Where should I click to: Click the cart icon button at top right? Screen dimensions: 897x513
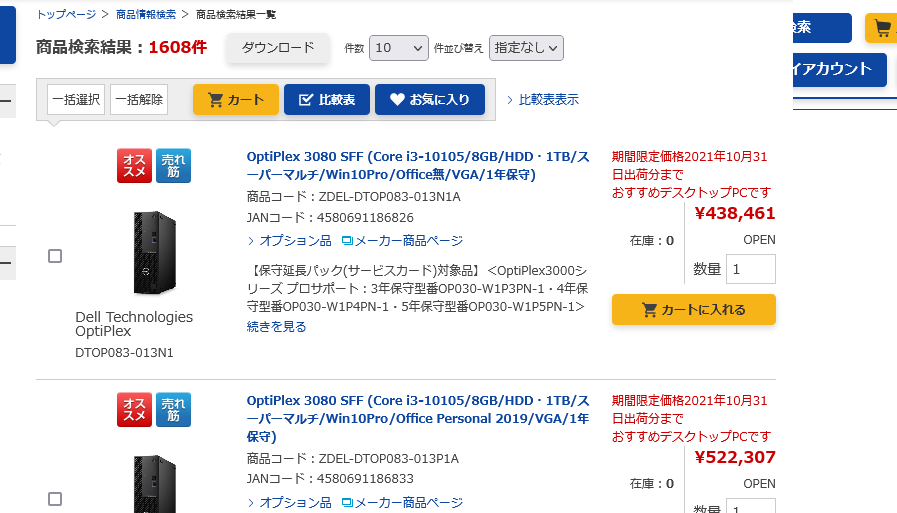tap(882, 28)
